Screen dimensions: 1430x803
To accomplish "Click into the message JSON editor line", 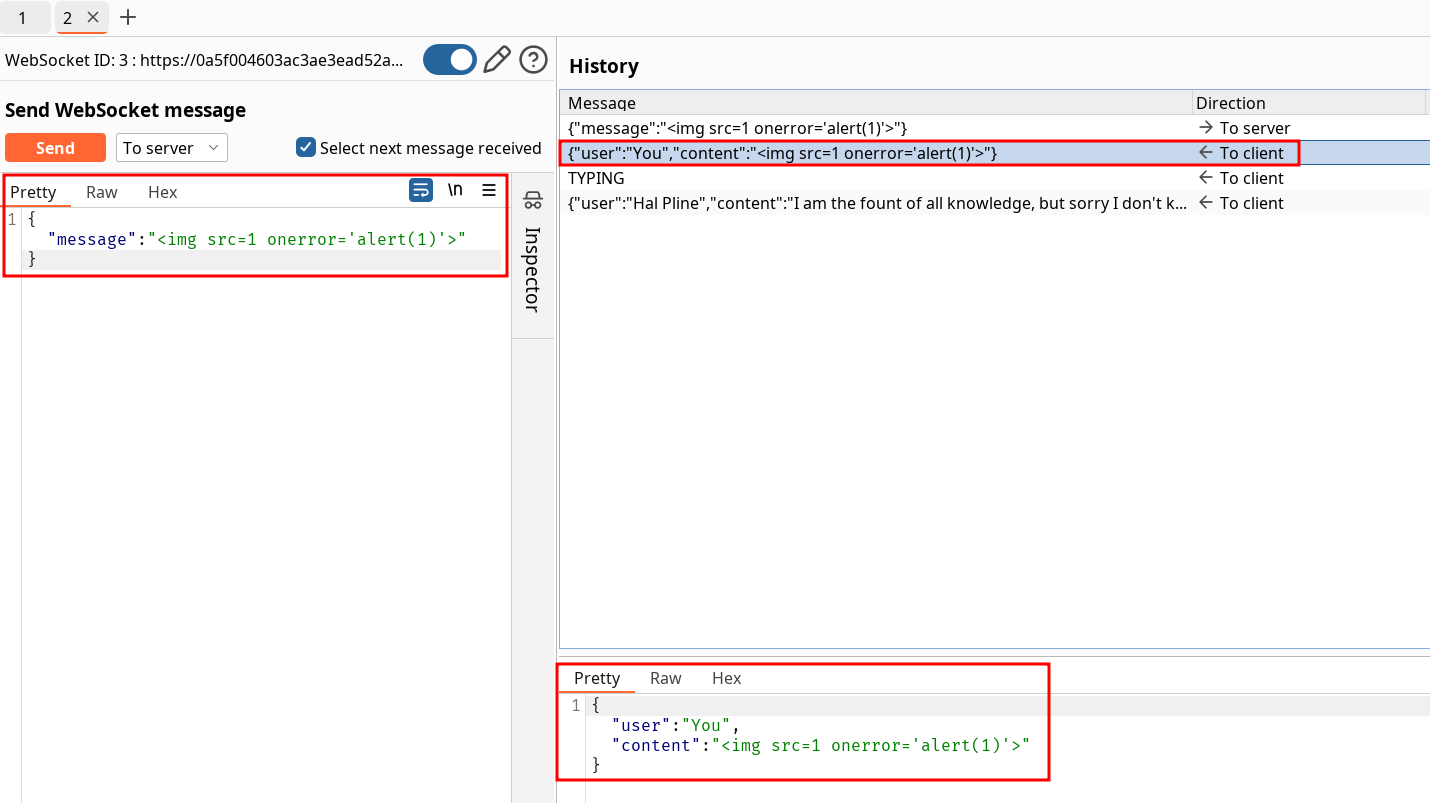I will click(x=260, y=240).
